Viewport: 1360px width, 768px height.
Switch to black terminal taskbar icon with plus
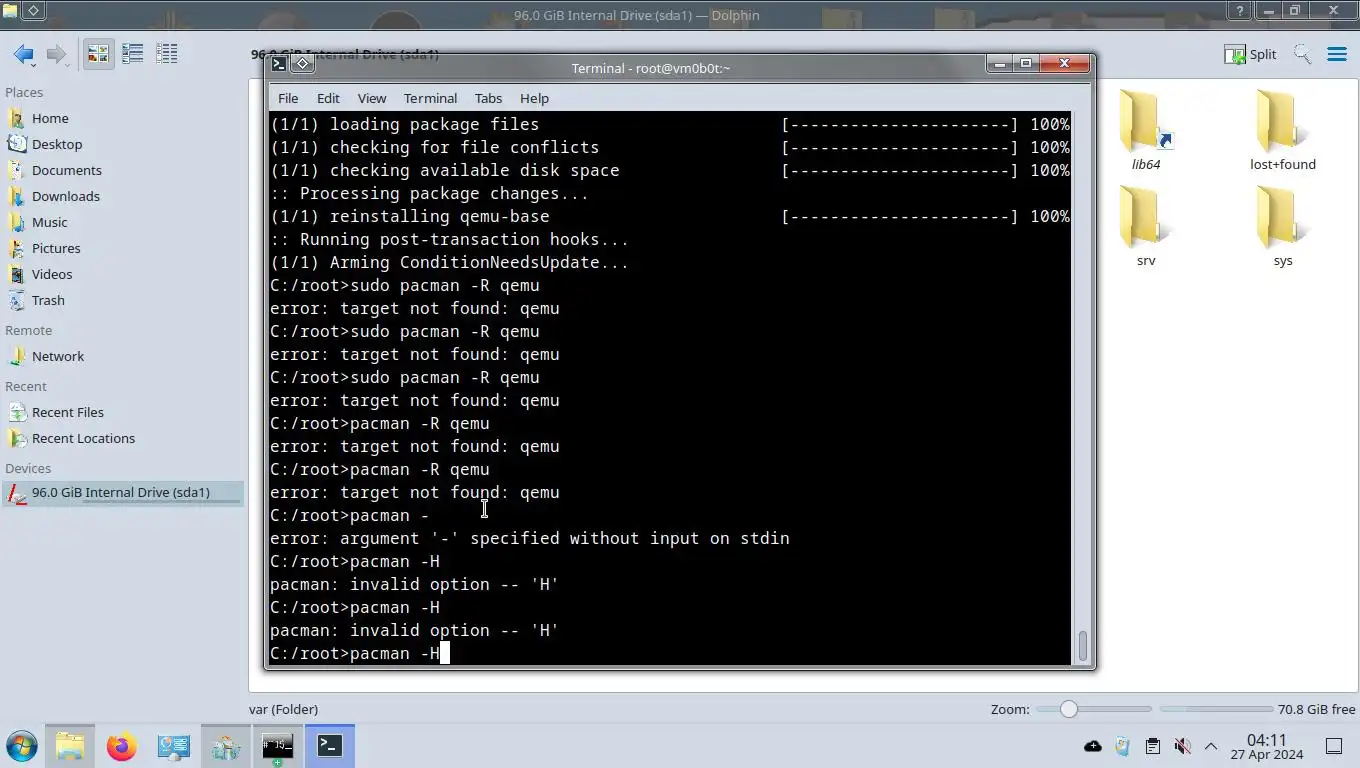point(277,746)
